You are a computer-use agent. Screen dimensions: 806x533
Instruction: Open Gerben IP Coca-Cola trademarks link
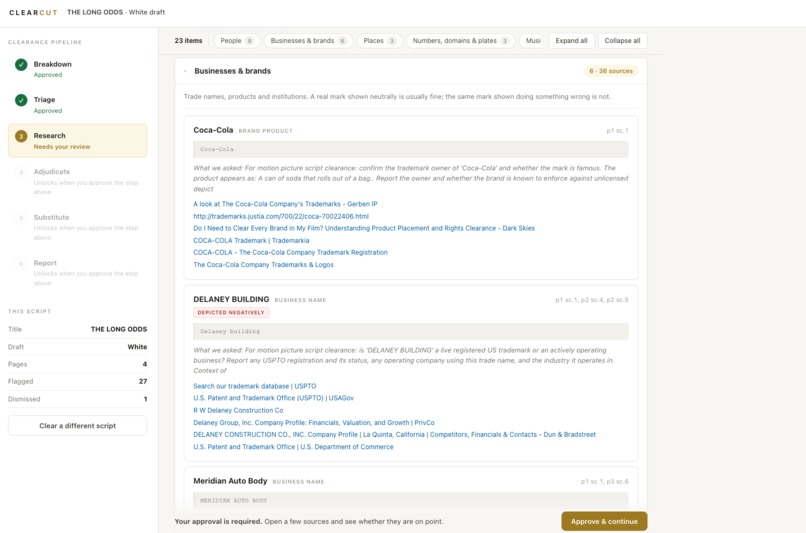[x=285, y=204]
